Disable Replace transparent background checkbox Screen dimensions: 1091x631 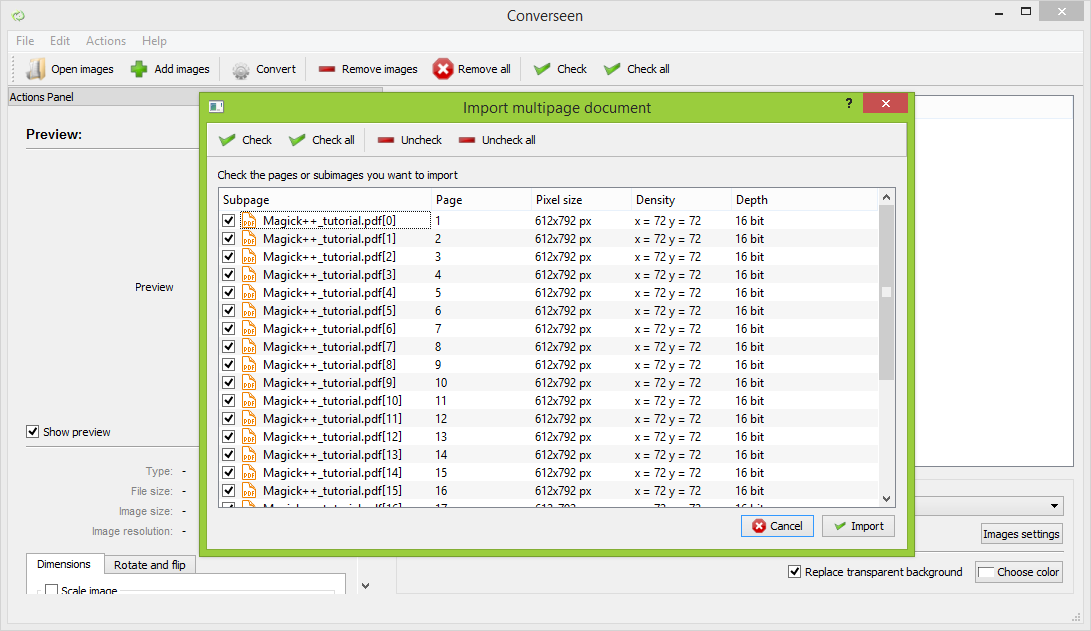[795, 572]
